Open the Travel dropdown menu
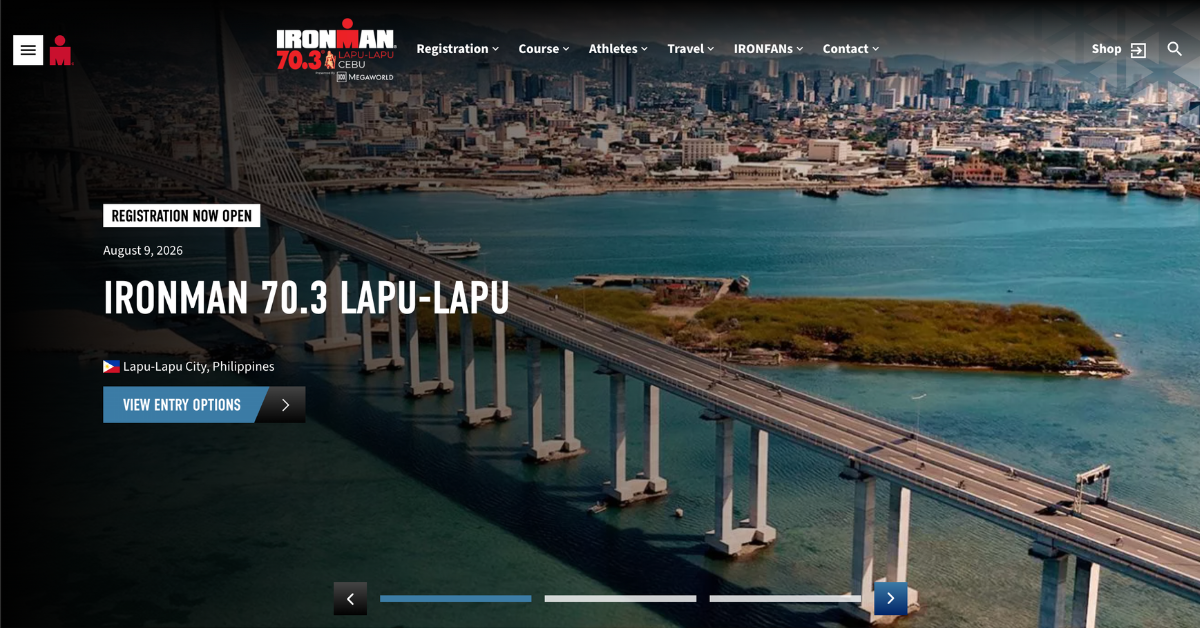The height and width of the screenshot is (628, 1200). click(x=690, y=49)
